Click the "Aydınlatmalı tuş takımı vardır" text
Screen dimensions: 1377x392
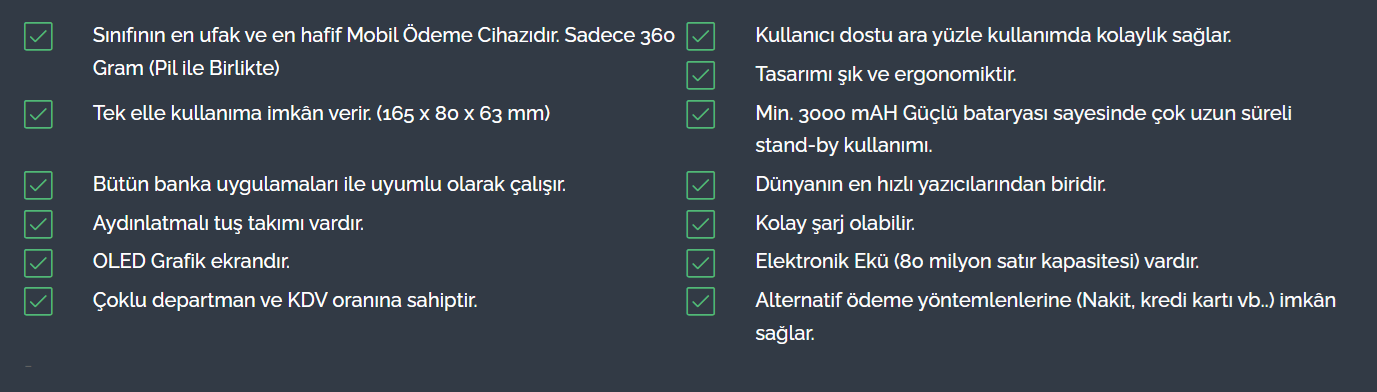[228, 223]
